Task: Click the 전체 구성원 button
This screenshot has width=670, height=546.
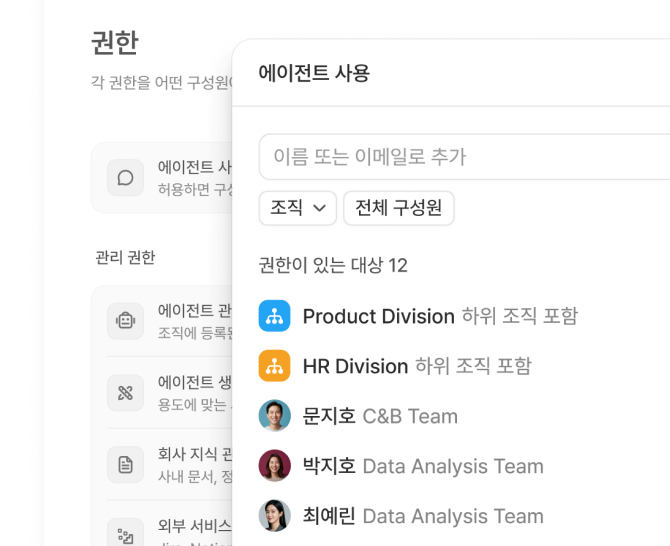Action: coord(399,208)
